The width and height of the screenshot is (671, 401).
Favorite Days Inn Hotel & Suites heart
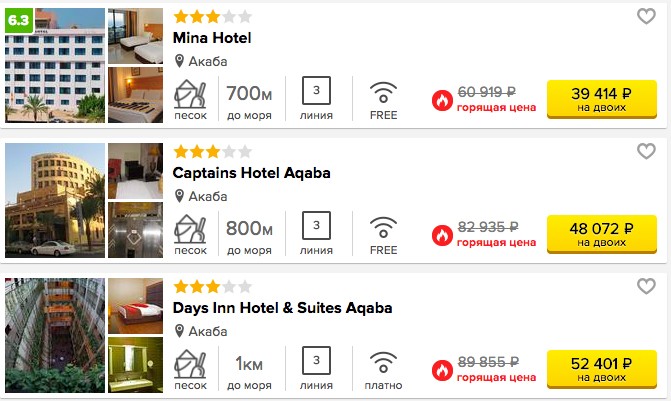click(646, 286)
